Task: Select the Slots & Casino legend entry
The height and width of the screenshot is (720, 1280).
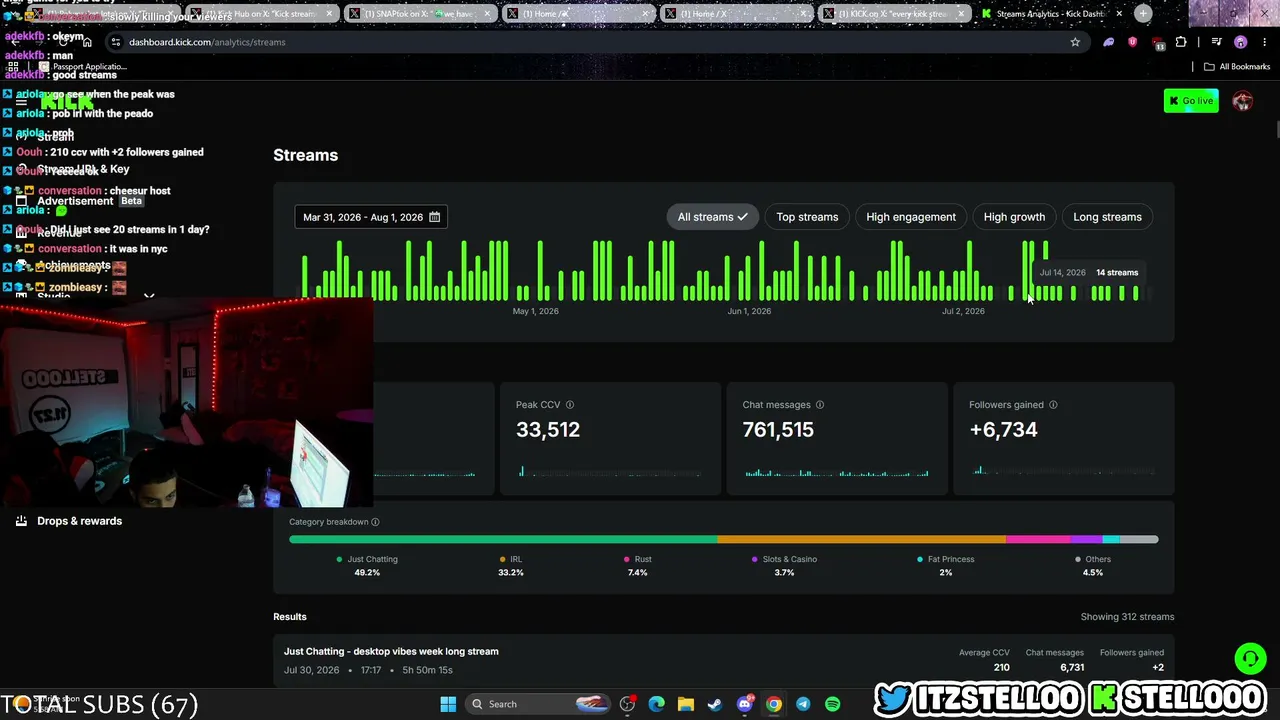Action: [x=784, y=566]
